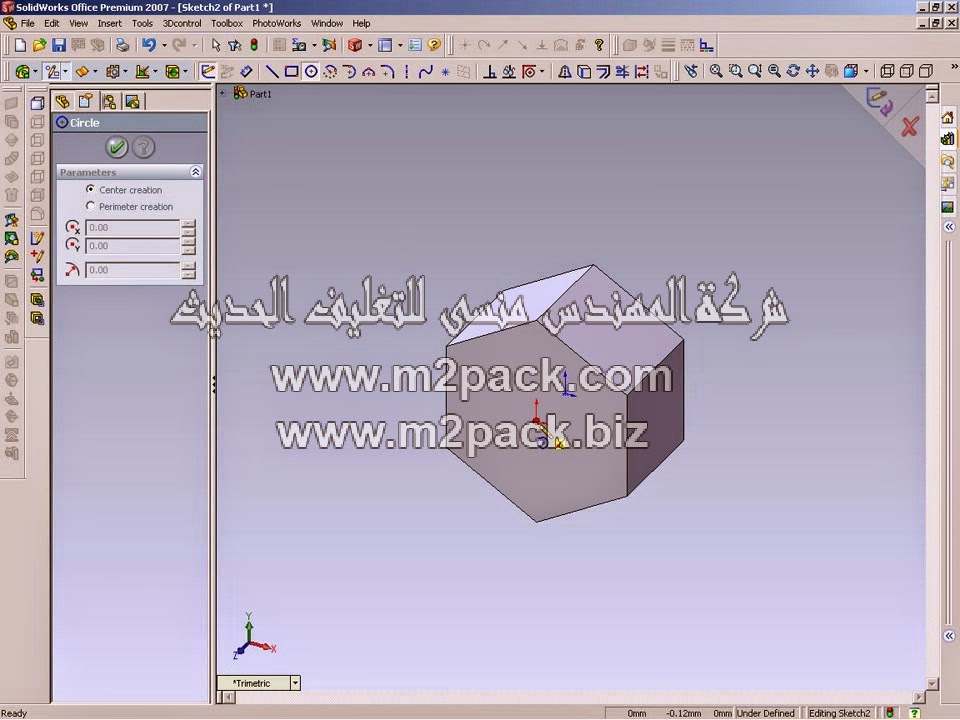960x720 pixels.
Task: Open Circle PropertyManager help button
Action: coord(143,147)
